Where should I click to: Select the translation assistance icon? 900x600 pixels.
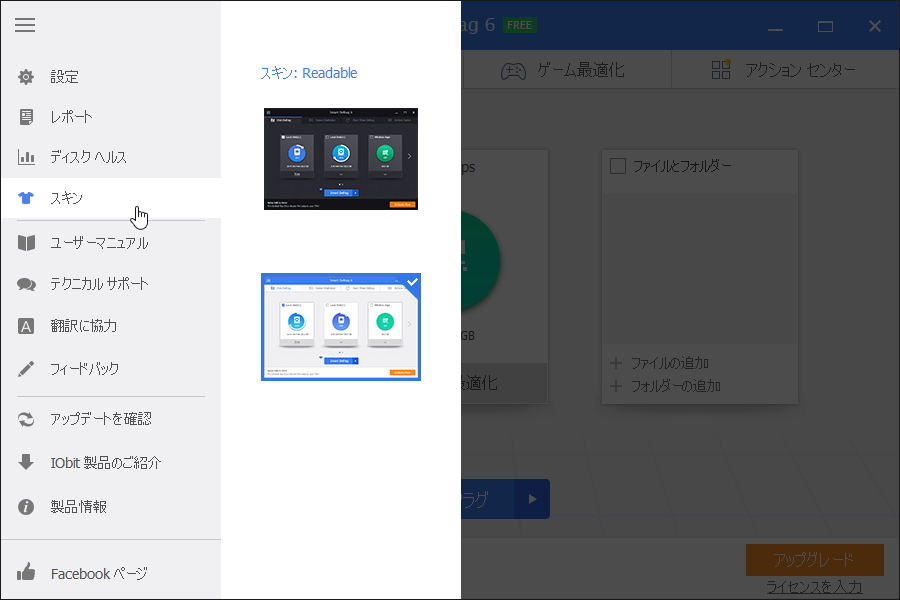(26, 323)
